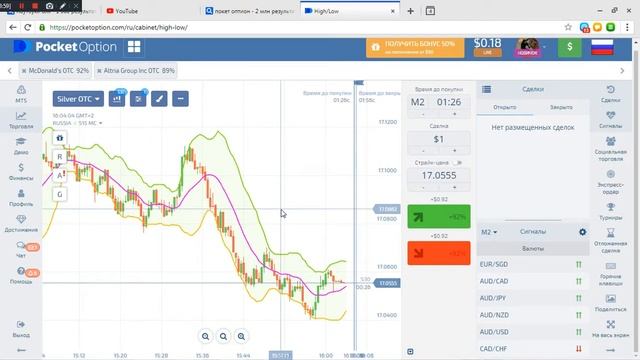Viewport: 640px width, 360px height.
Task: Open the indicators toolbar button
Action: pyautogui.click(x=138, y=99)
